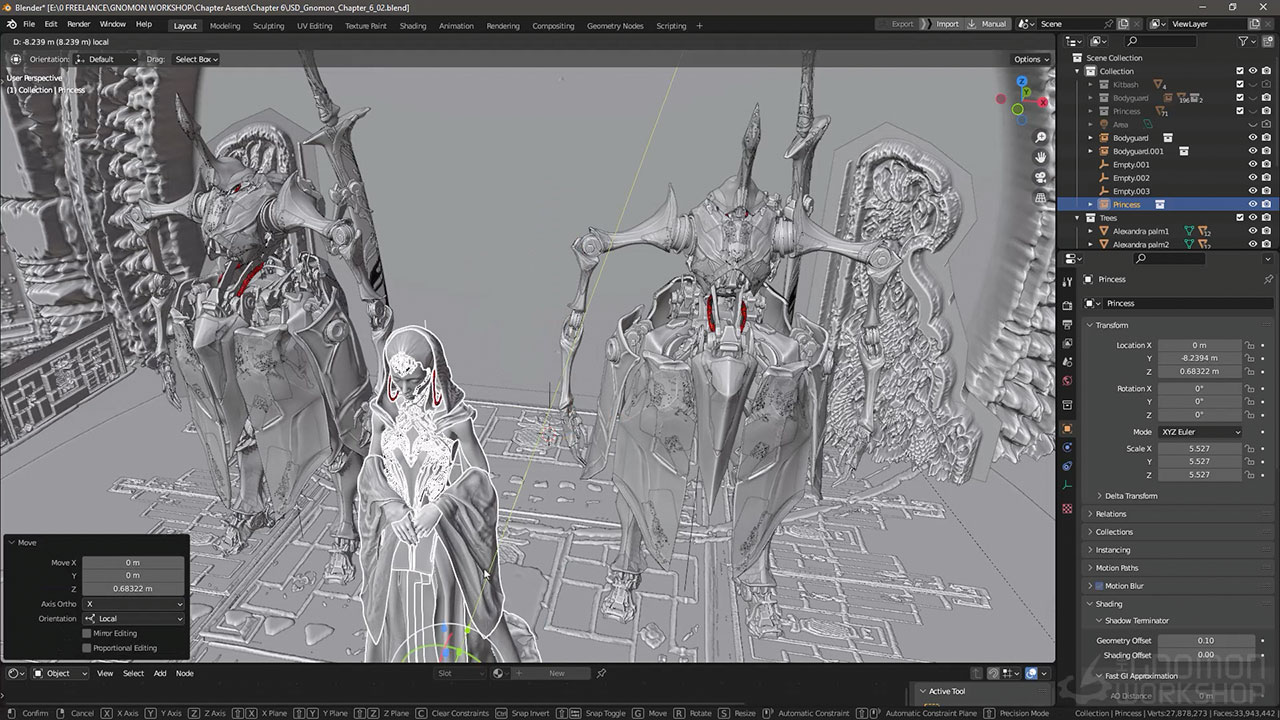Click the pan hand icon in viewport

pyautogui.click(x=1041, y=157)
